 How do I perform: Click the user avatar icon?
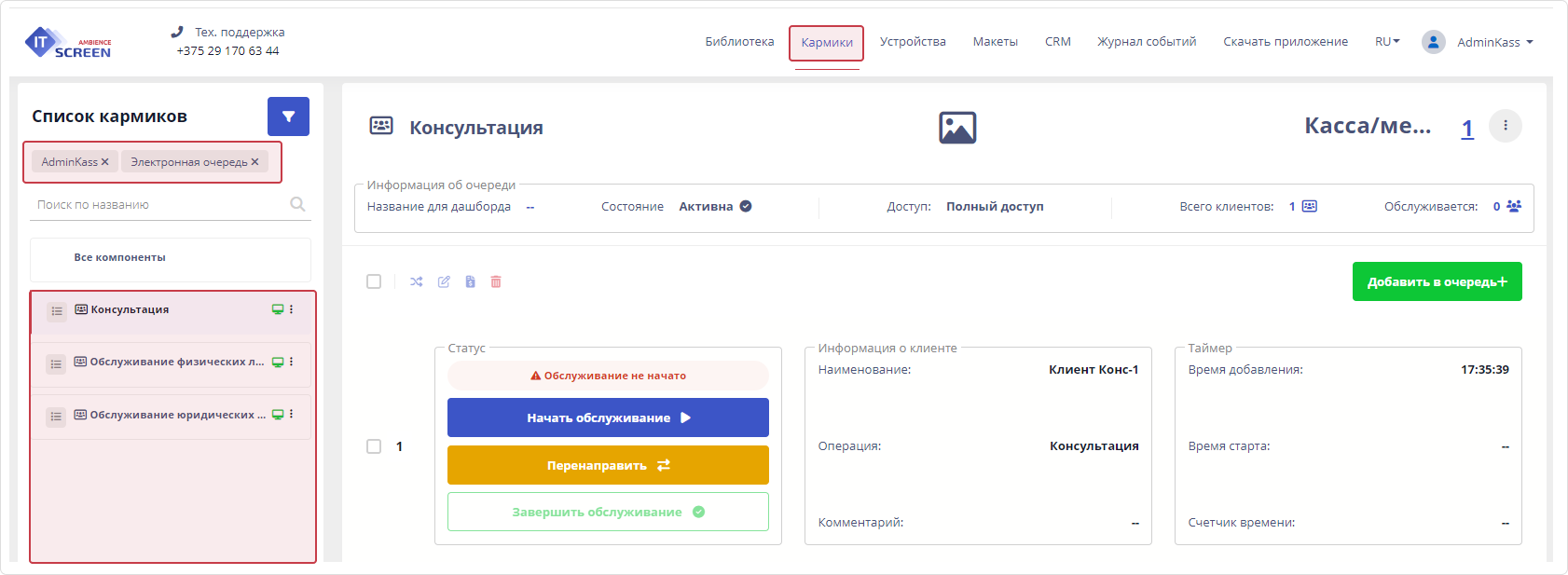[x=1434, y=42]
